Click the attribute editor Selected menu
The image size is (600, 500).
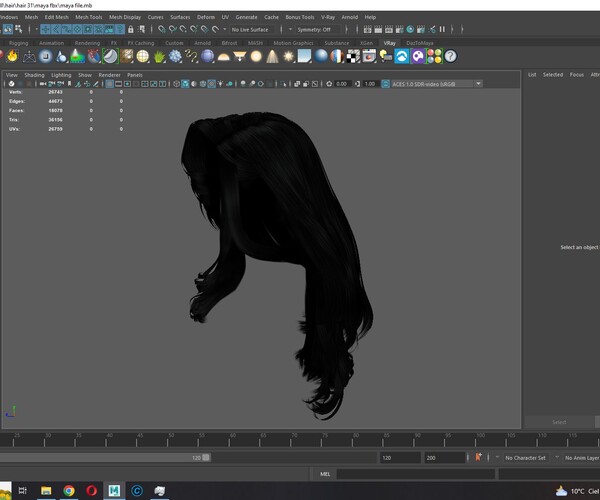point(553,75)
